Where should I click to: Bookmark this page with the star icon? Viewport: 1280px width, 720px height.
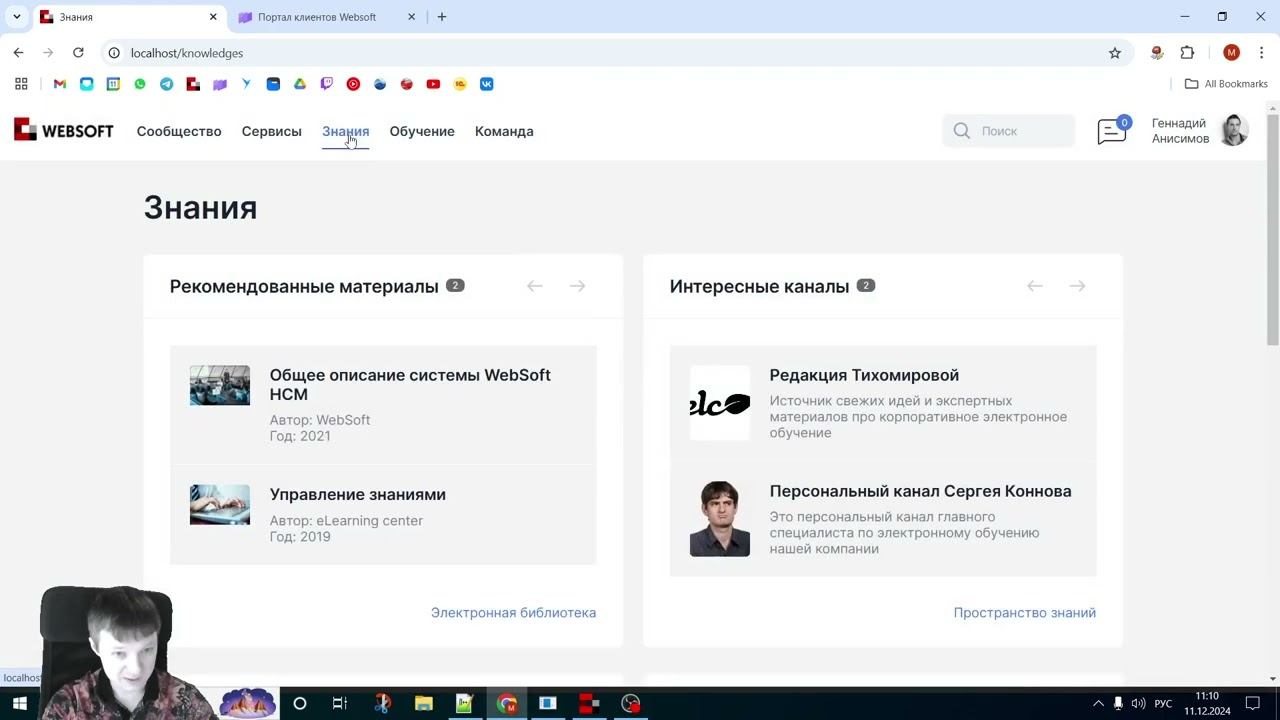coord(1115,53)
